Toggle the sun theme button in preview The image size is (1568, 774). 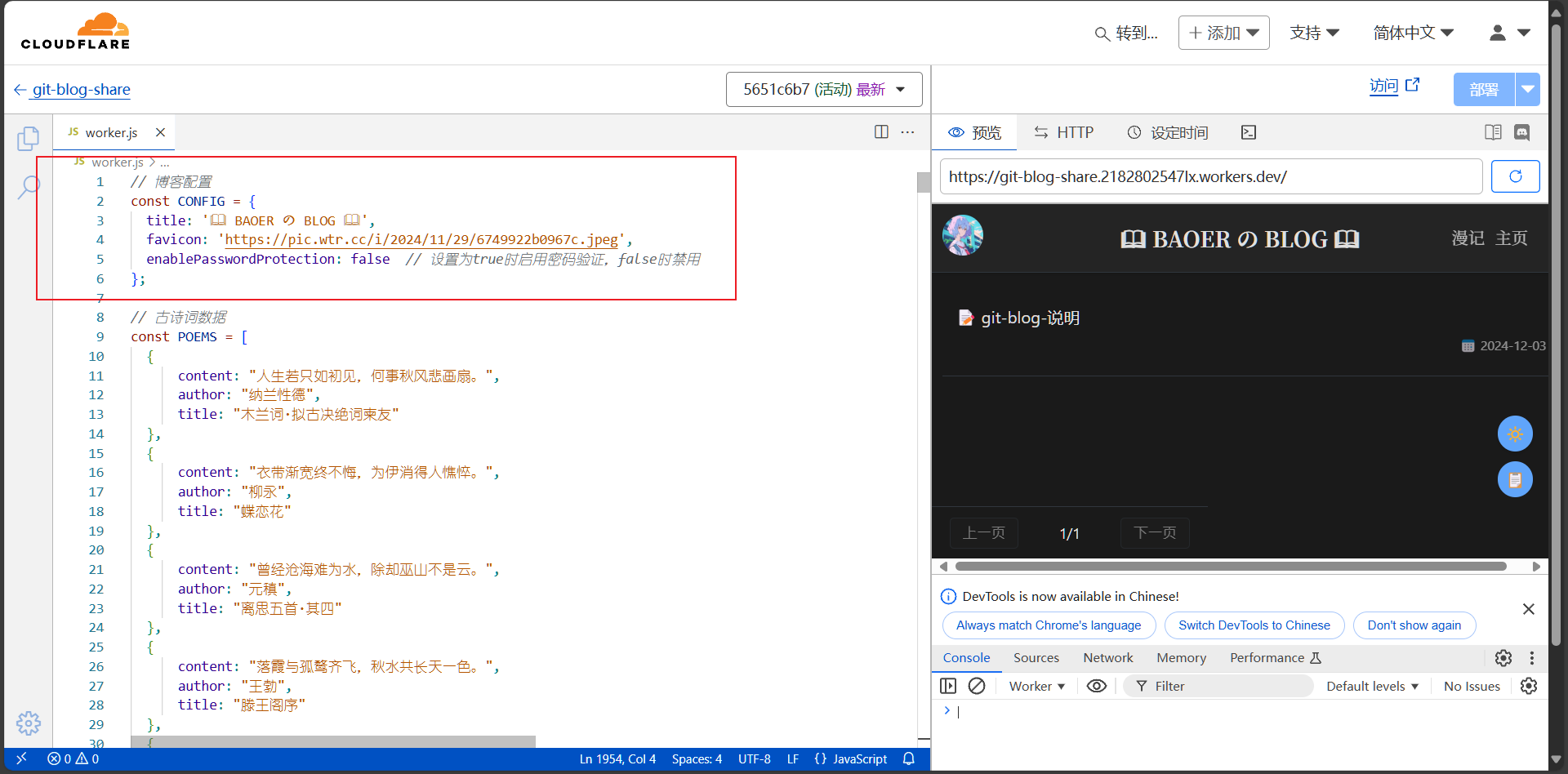(1515, 434)
